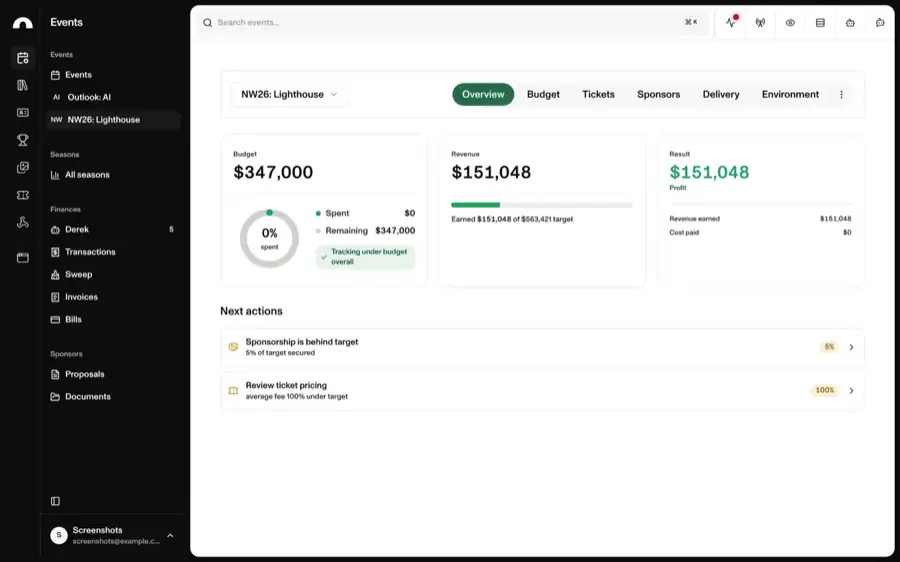Screen dimensions: 900x562
Task: Select NW26: Lighthouse in sidebar
Action: point(114,119)
